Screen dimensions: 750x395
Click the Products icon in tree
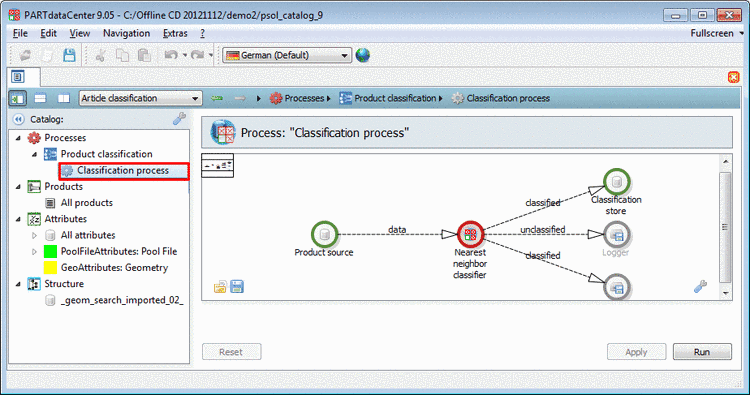[x=34, y=187]
